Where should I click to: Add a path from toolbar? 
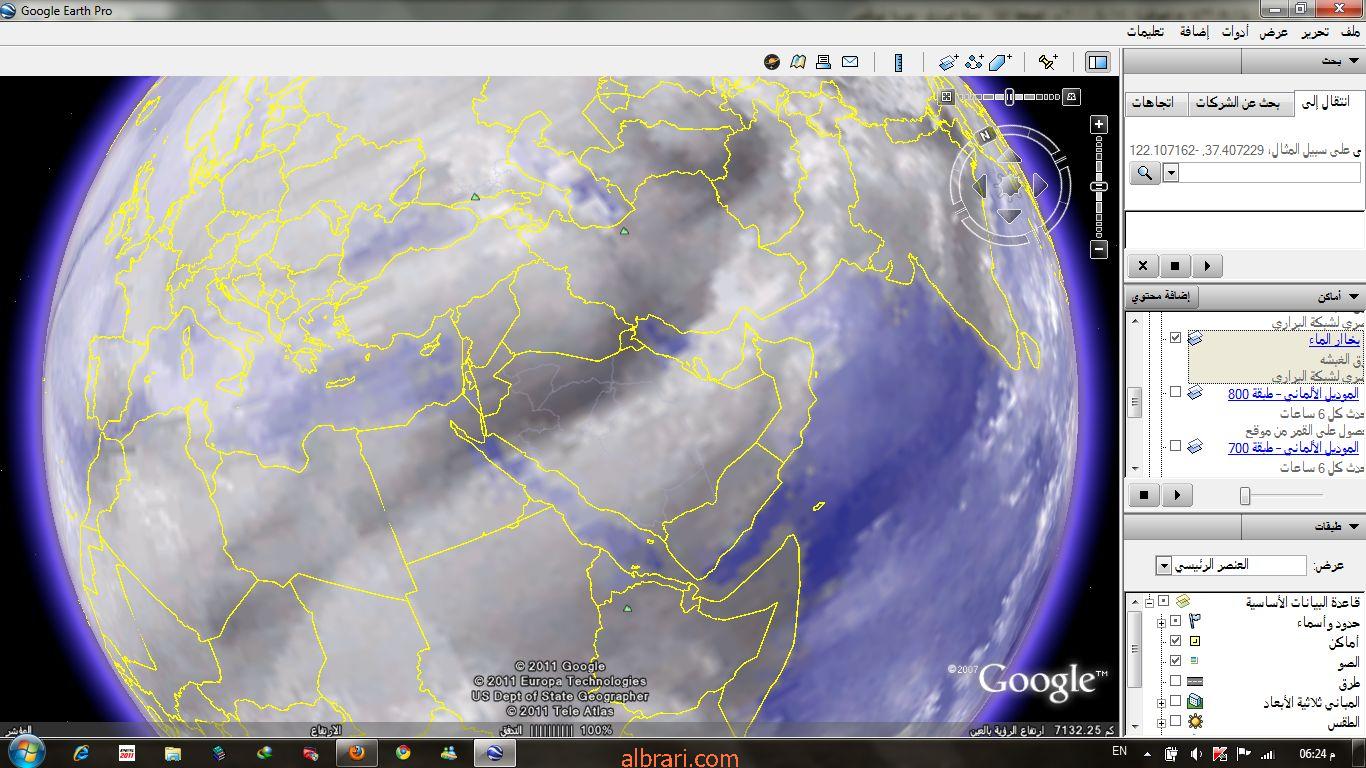pos(974,62)
